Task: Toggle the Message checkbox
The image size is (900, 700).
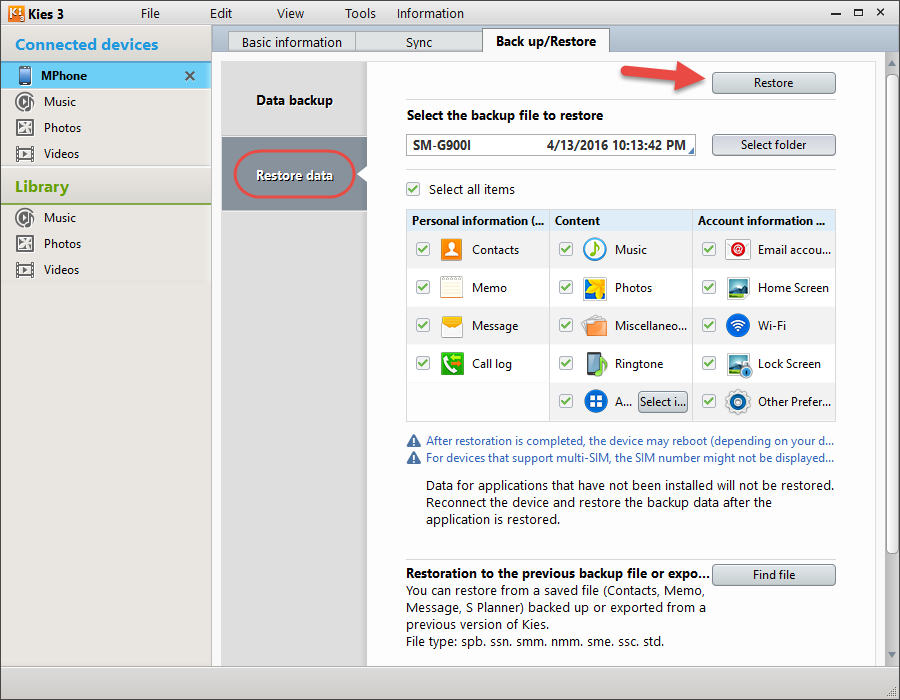Action: coord(423,325)
